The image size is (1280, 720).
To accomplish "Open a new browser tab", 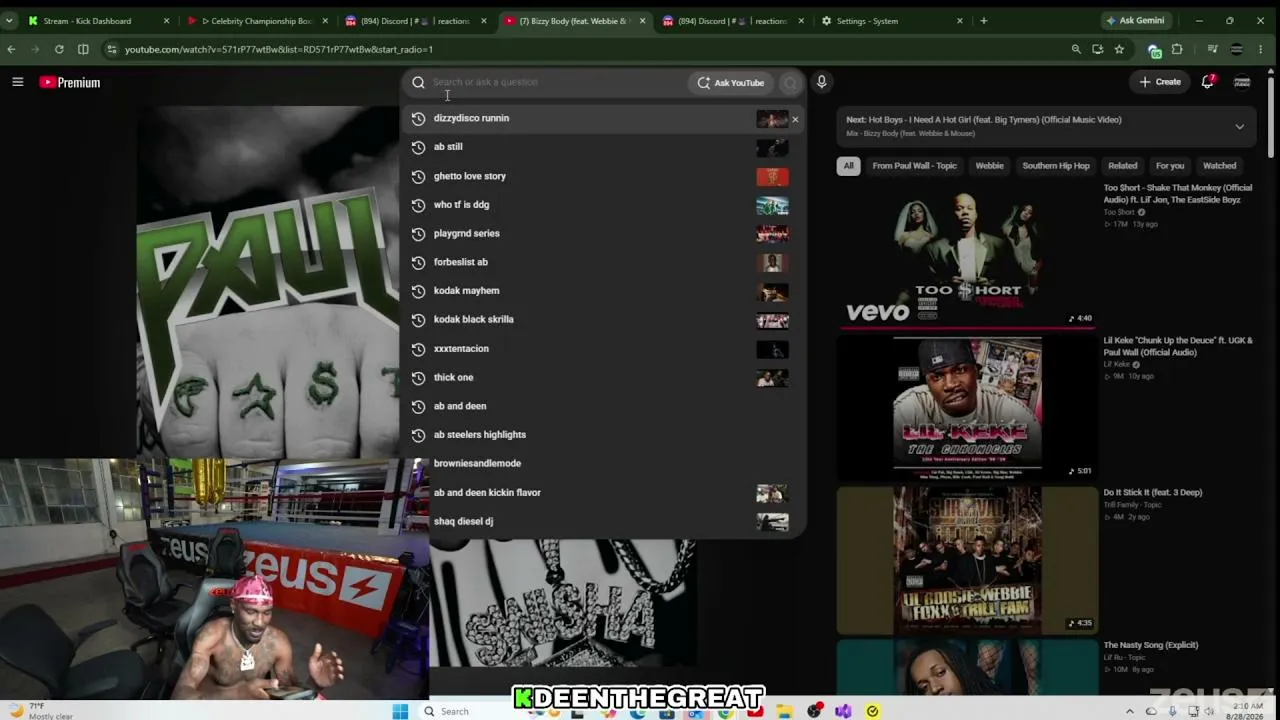I will 984,20.
